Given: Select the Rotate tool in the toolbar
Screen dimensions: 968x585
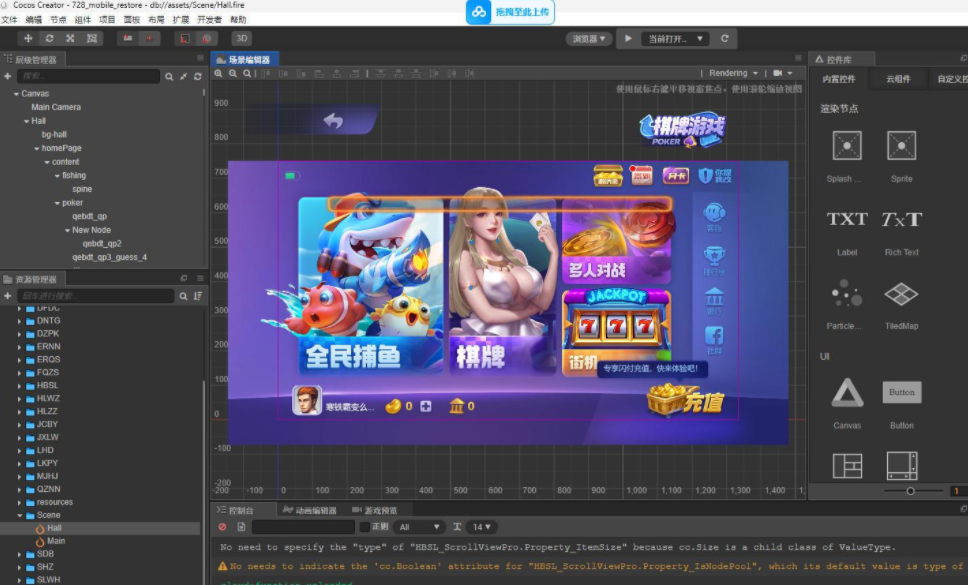Looking at the screenshot, I should point(50,39).
